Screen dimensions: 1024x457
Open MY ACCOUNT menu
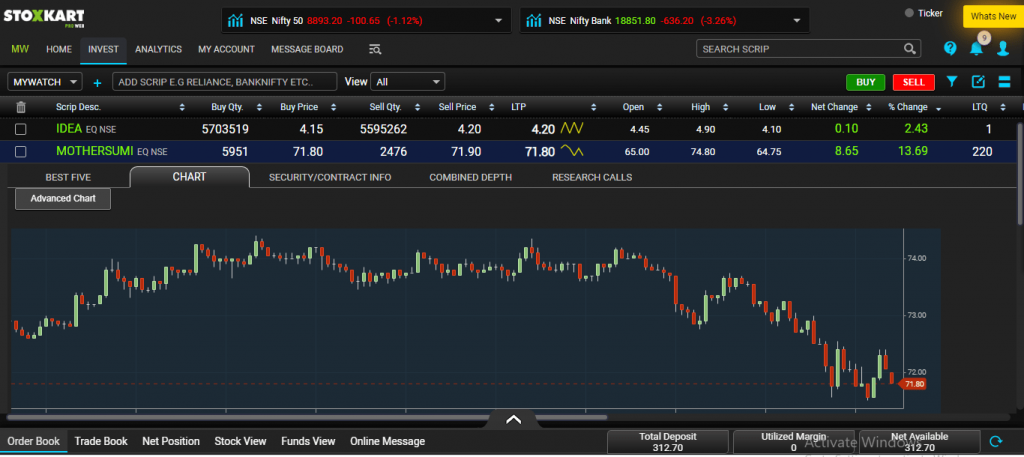click(227, 49)
